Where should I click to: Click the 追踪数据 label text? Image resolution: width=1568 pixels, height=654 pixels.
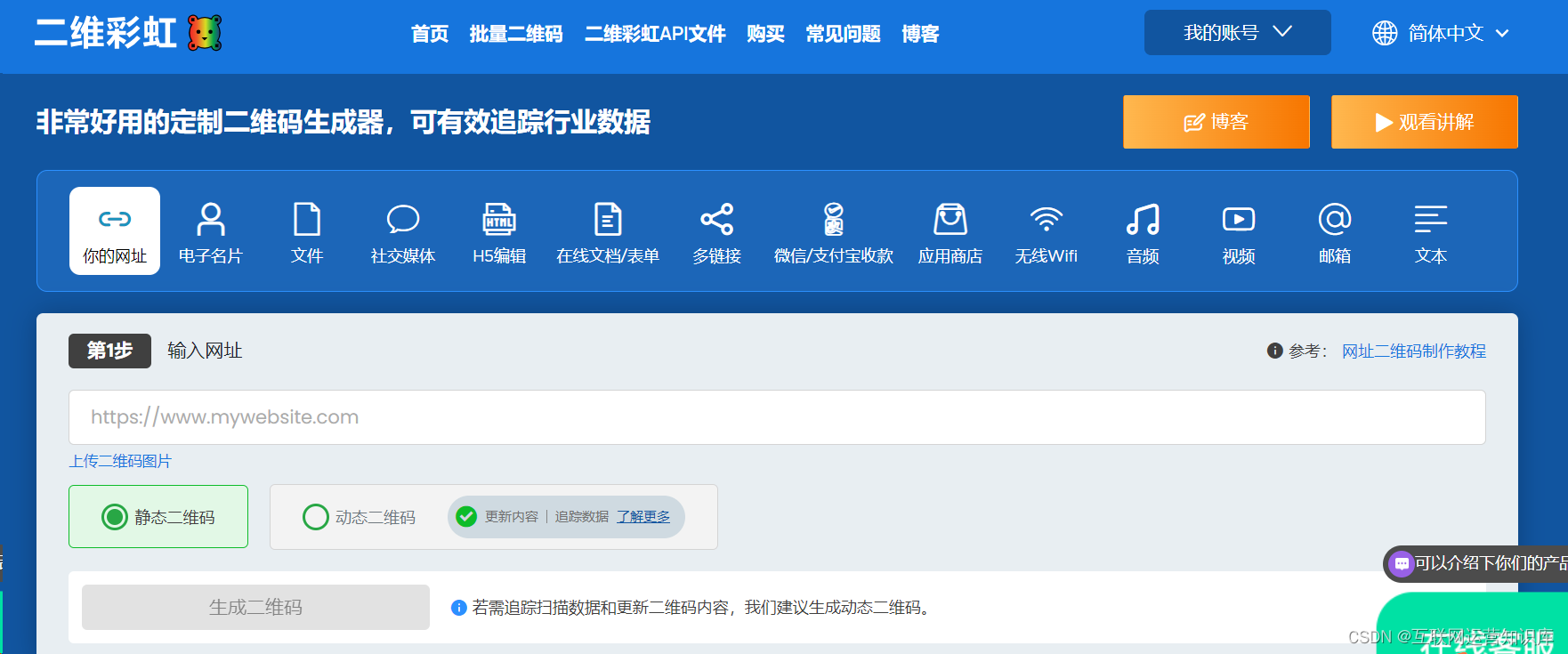pyautogui.click(x=582, y=517)
